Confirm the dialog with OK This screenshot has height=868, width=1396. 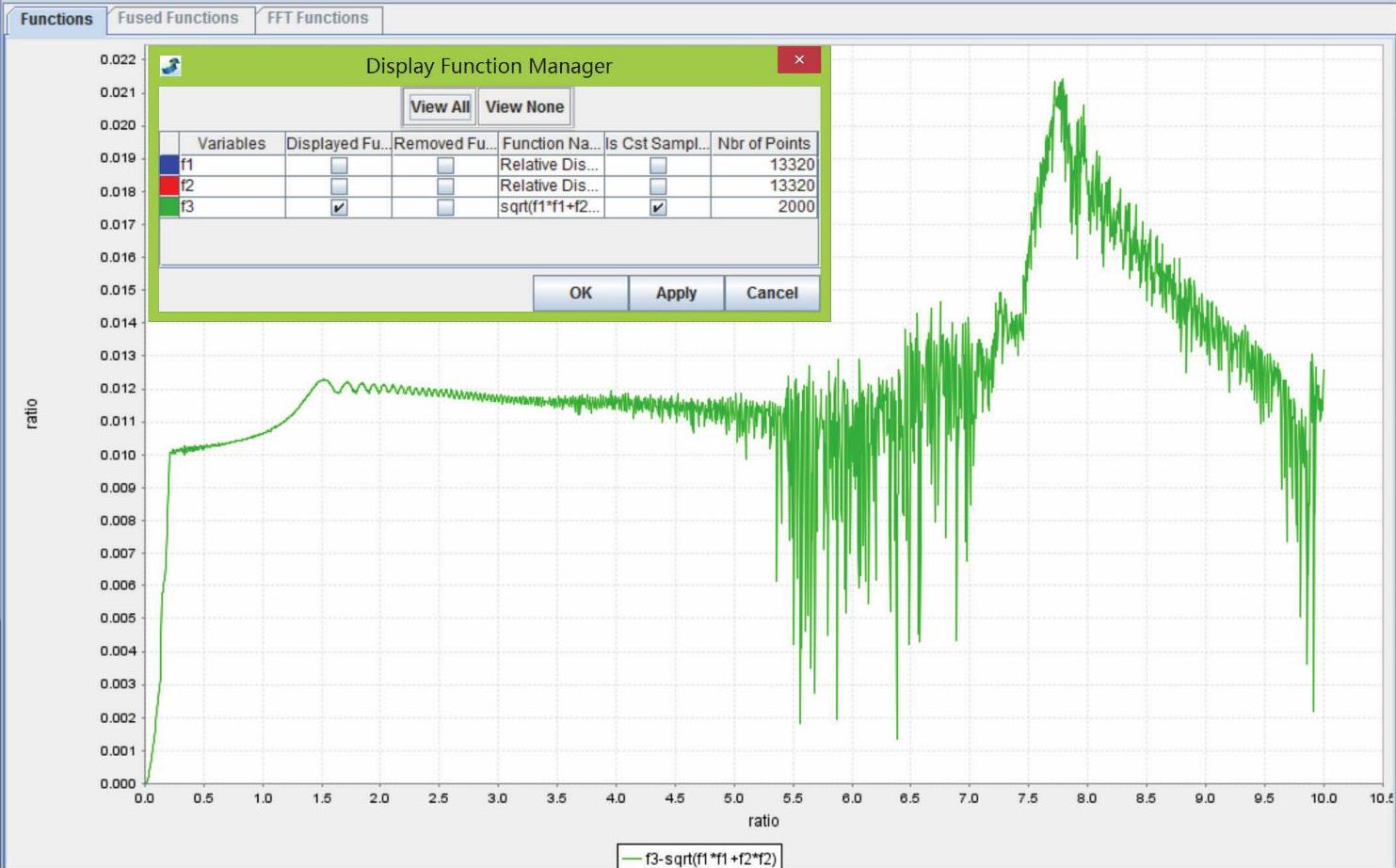[x=581, y=293]
